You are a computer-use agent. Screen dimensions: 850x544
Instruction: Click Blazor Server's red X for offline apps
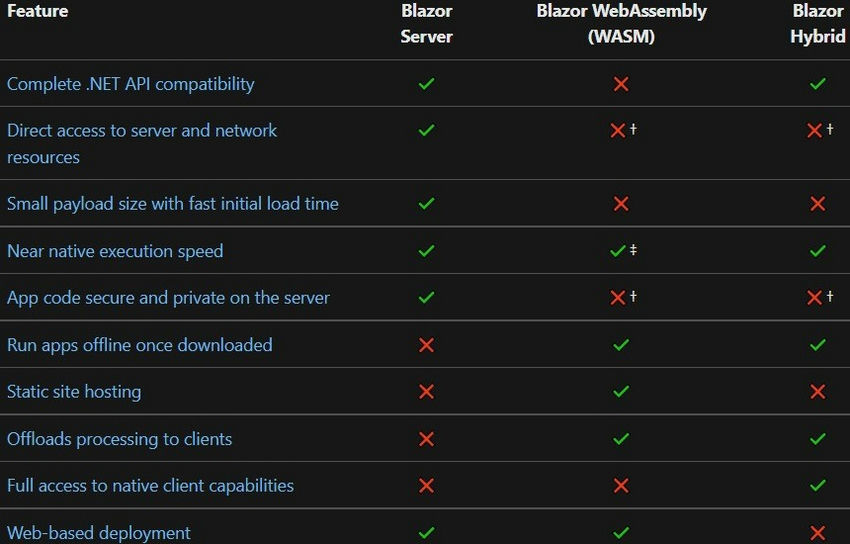(426, 345)
